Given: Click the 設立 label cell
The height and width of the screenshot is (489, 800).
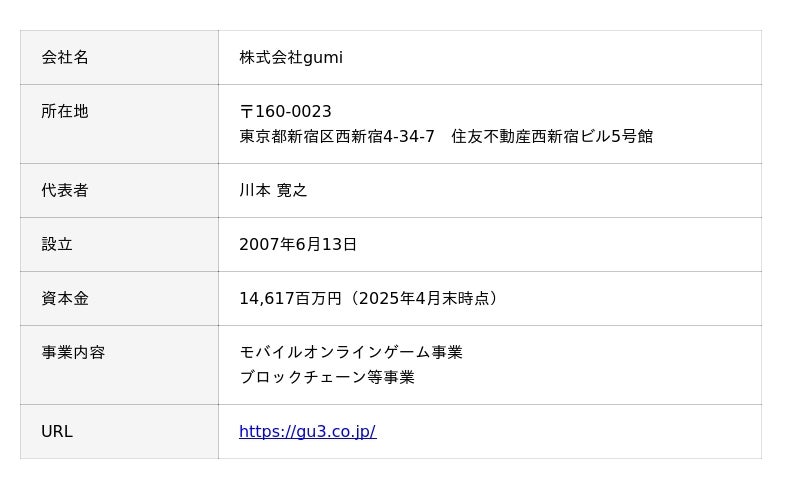Looking at the screenshot, I should point(57,244).
